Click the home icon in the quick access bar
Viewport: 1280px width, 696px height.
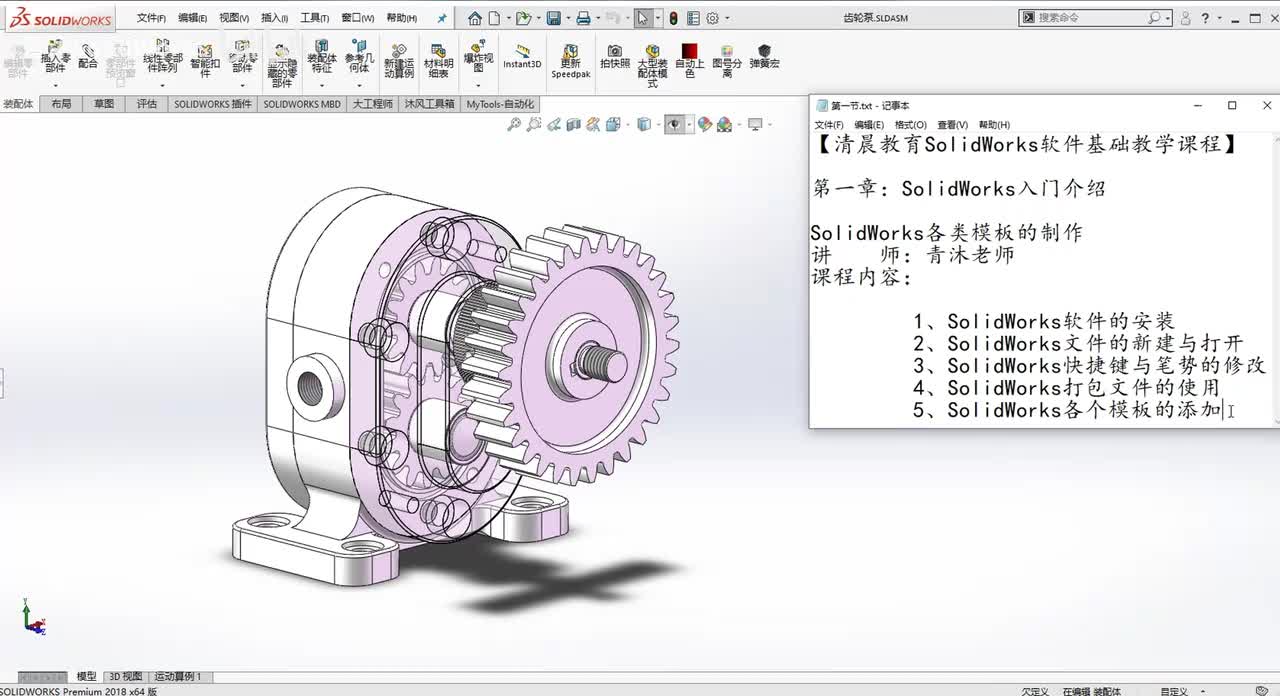pyautogui.click(x=475, y=18)
